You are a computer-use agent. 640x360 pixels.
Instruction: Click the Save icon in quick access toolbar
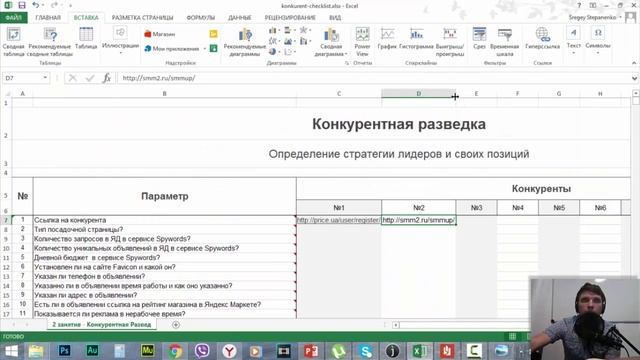pos(22,5)
